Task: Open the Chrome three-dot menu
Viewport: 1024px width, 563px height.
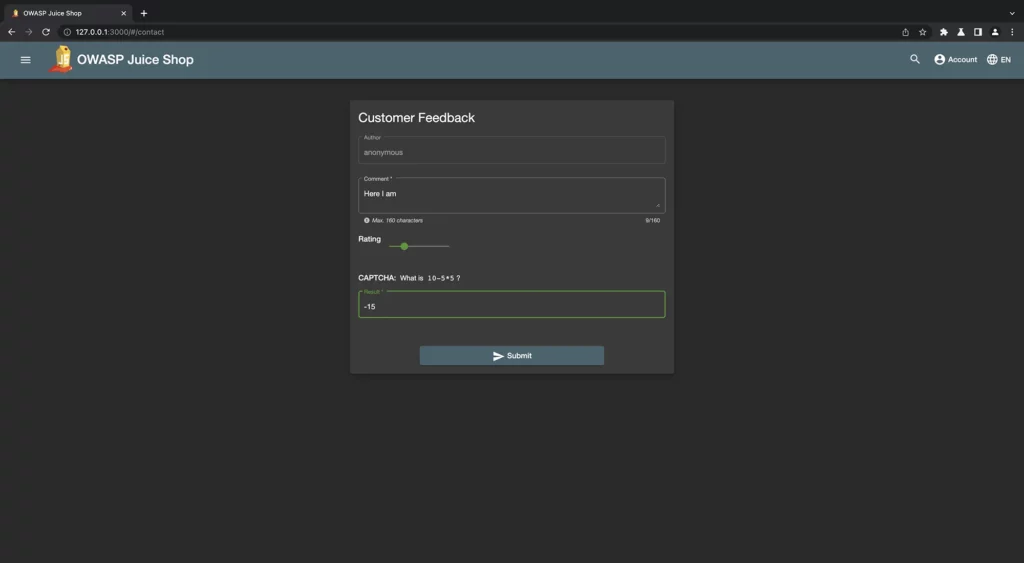Action: [x=1012, y=31]
